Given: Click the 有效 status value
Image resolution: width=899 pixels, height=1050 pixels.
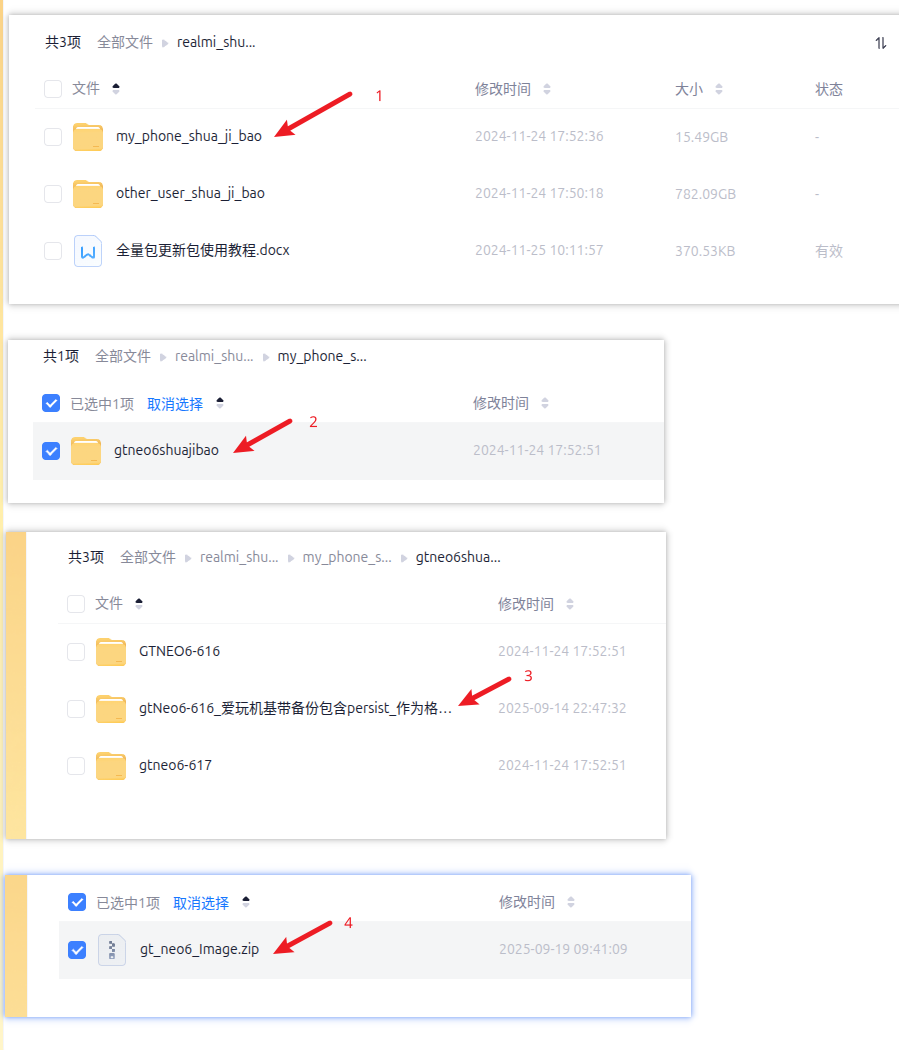Looking at the screenshot, I should coord(829,251).
